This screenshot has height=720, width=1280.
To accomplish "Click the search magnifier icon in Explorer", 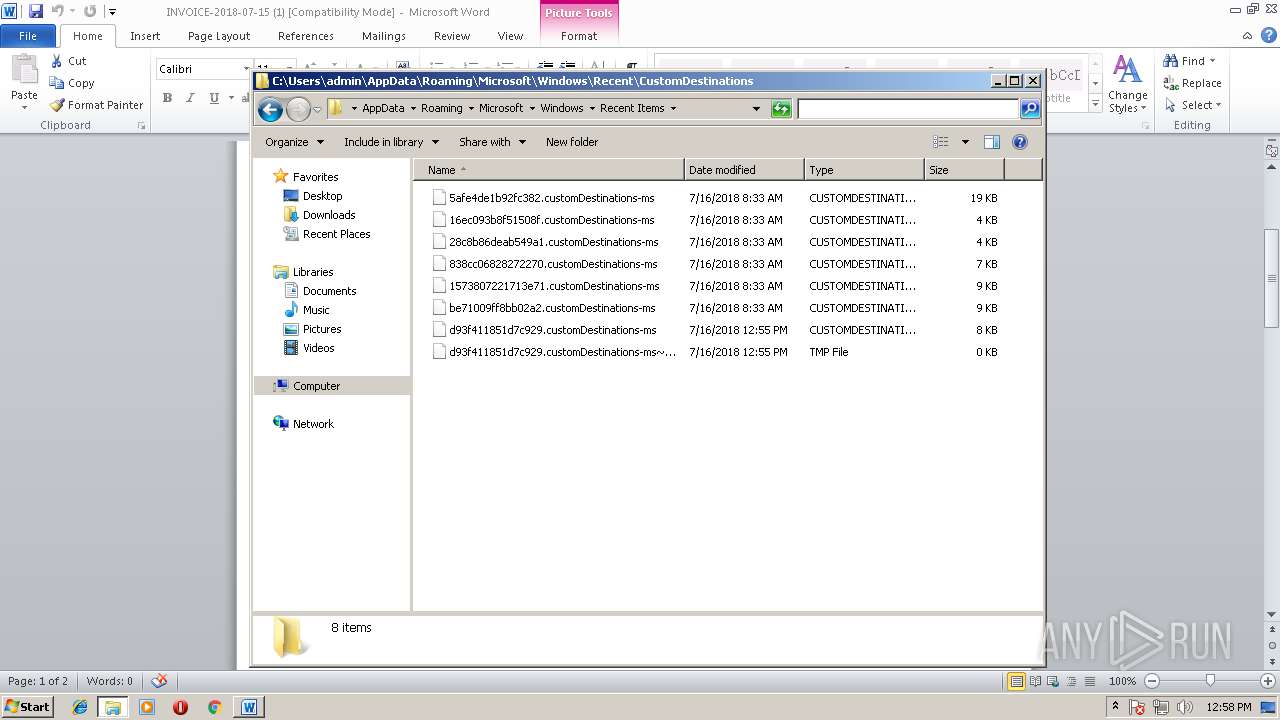I will [1030, 108].
